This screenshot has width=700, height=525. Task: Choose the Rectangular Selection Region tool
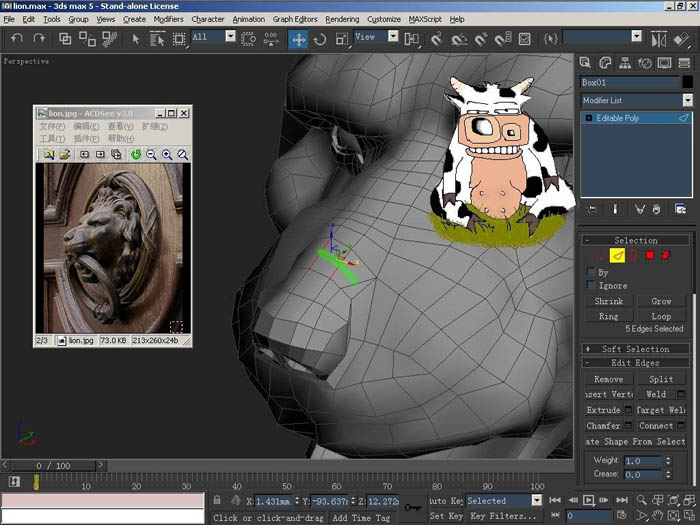pos(179,39)
